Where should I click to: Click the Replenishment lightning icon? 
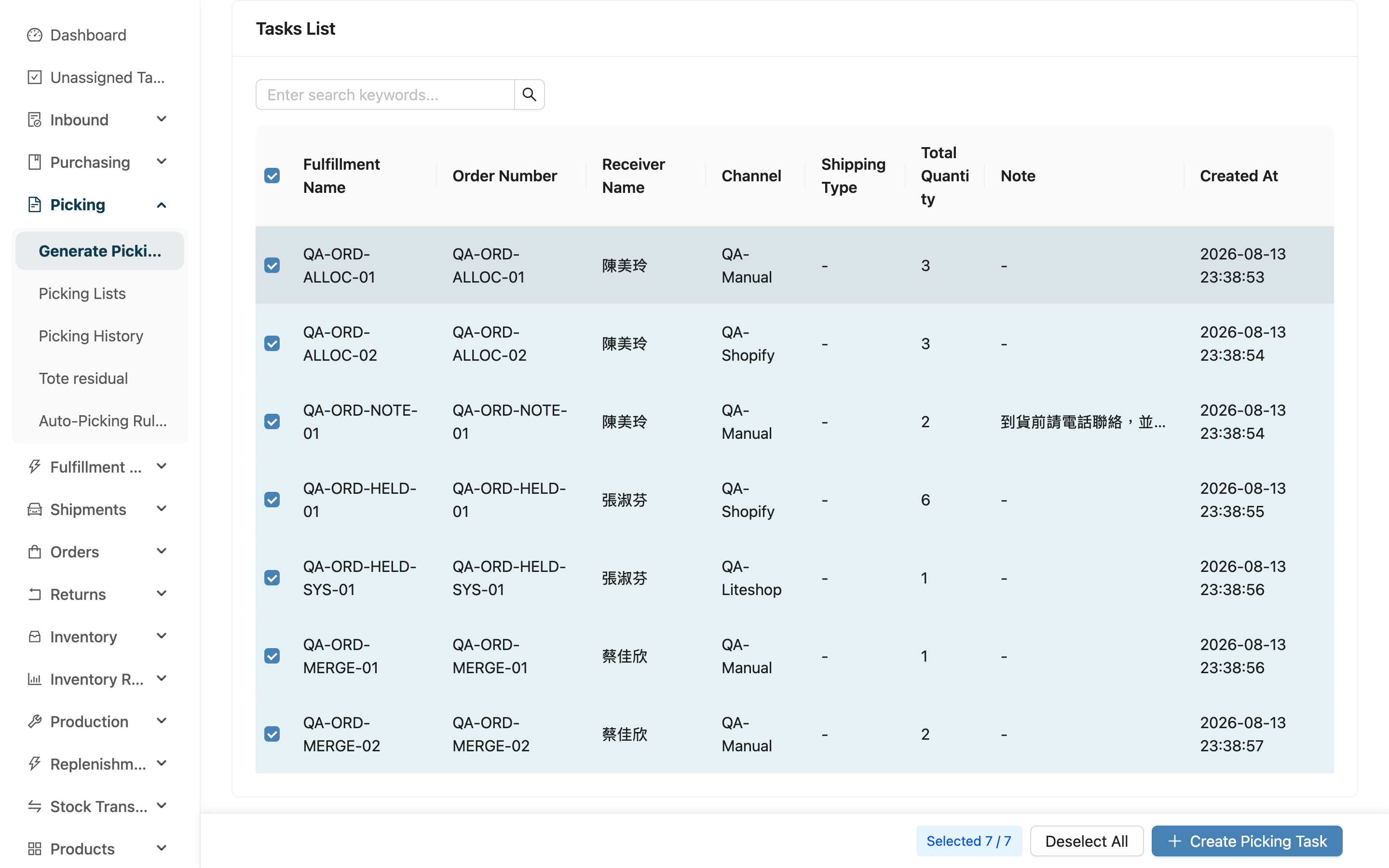tap(34, 764)
